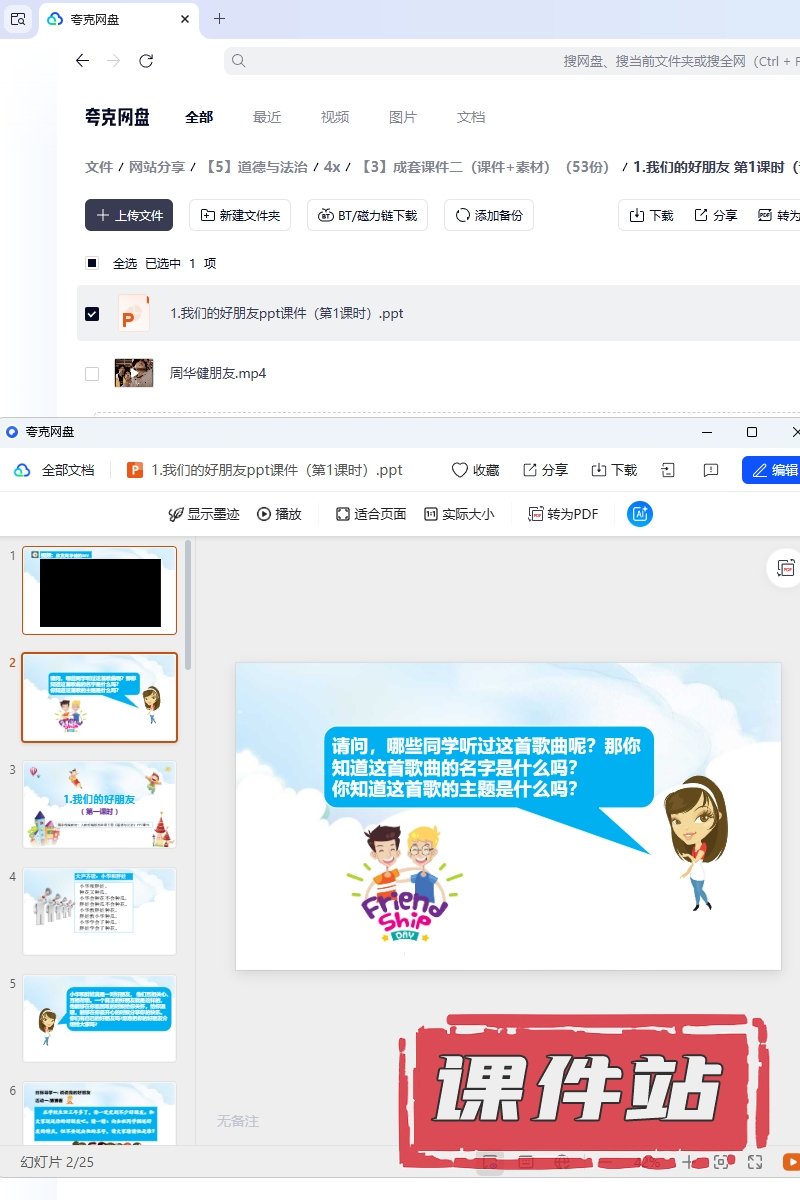
Task: Navigate to 【5】道德与法治 breadcrumb folder
Action: click(x=257, y=167)
